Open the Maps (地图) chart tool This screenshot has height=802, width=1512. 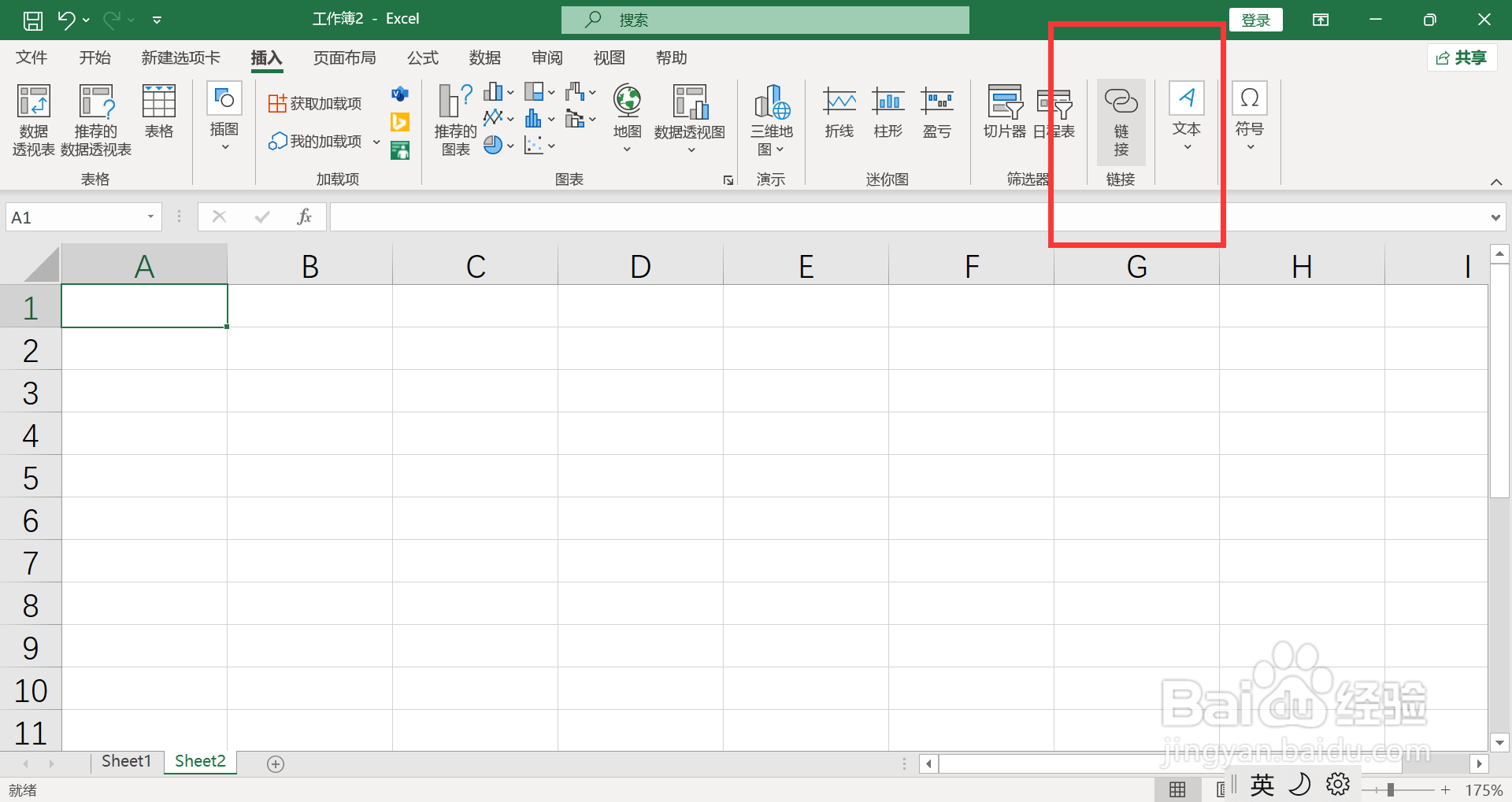point(628,118)
